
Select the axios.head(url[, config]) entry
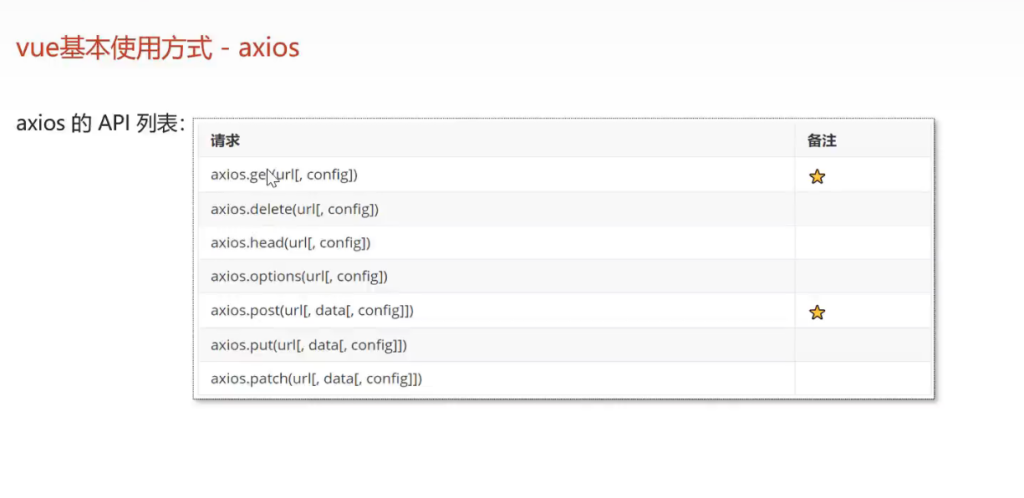pyautogui.click(x=290, y=243)
